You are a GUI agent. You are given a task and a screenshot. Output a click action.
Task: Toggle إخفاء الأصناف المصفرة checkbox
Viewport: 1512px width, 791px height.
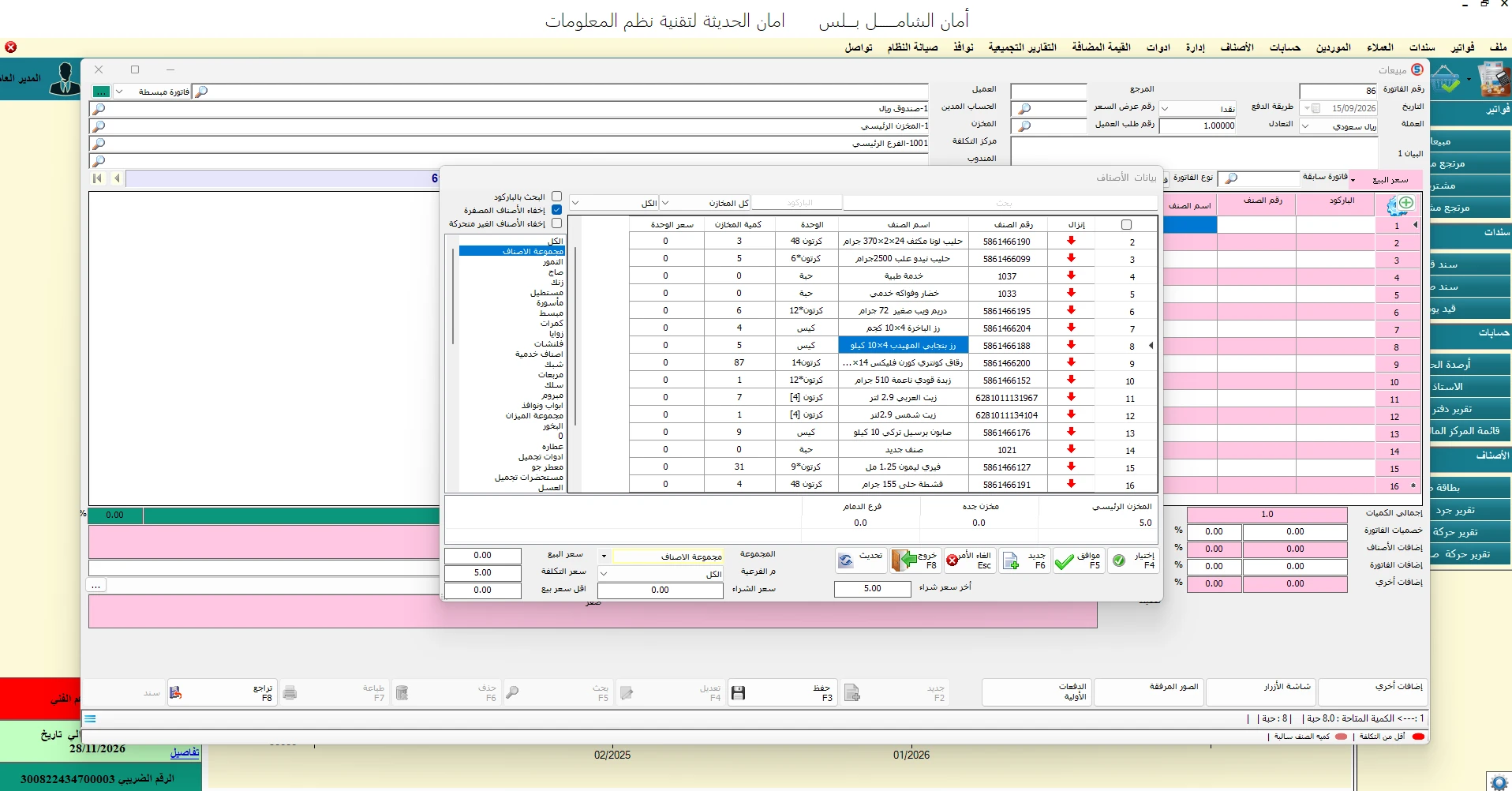coord(556,210)
